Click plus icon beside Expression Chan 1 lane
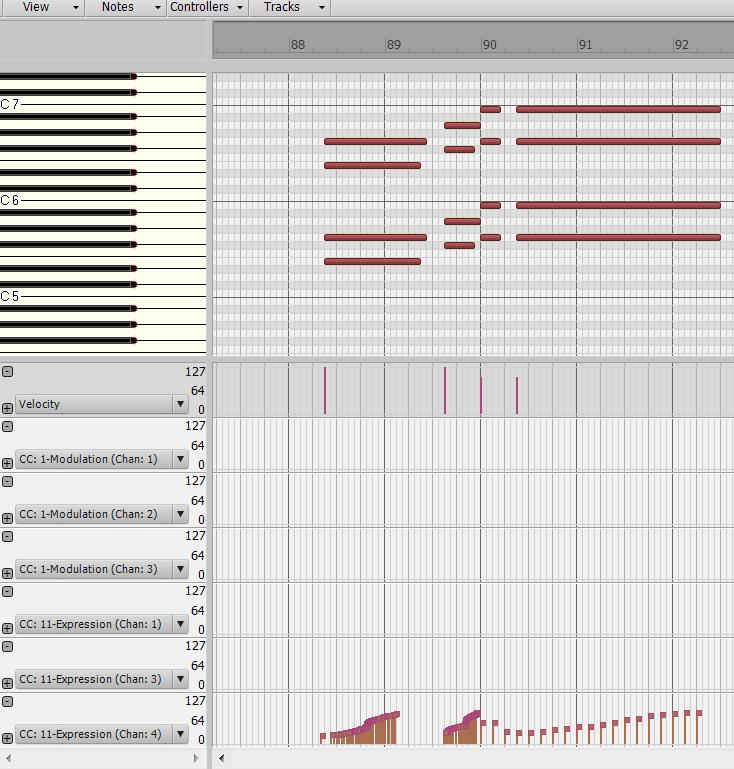Viewport: 734px width, 769px height. coord(7,628)
